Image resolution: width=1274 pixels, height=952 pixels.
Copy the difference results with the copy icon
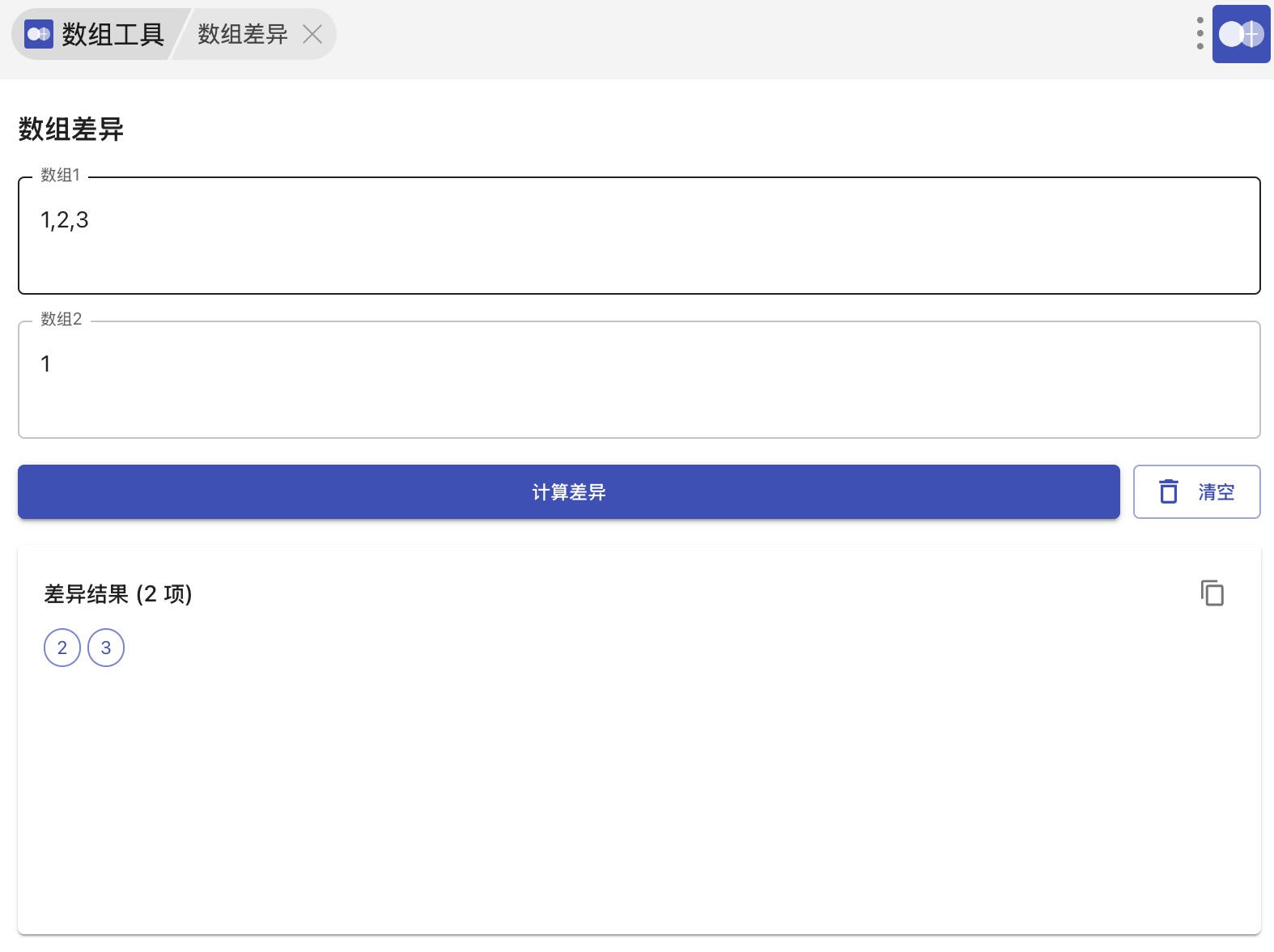1212,593
